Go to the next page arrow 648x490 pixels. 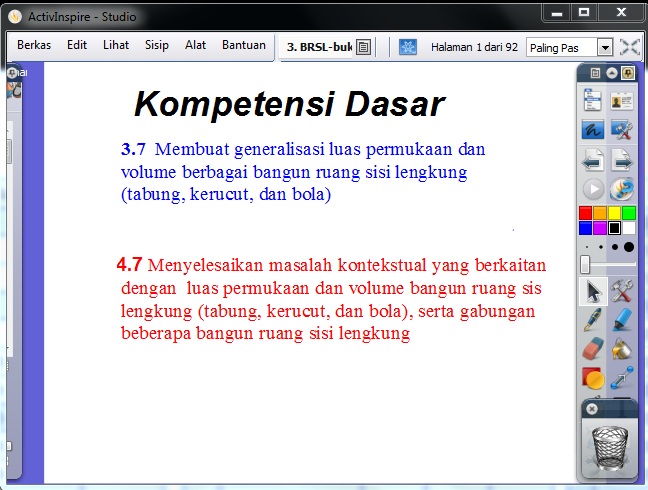pos(623,159)
